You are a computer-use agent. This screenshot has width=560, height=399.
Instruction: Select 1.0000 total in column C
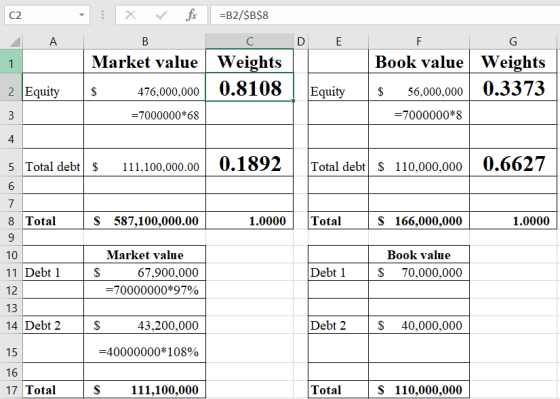pos(250,221)
